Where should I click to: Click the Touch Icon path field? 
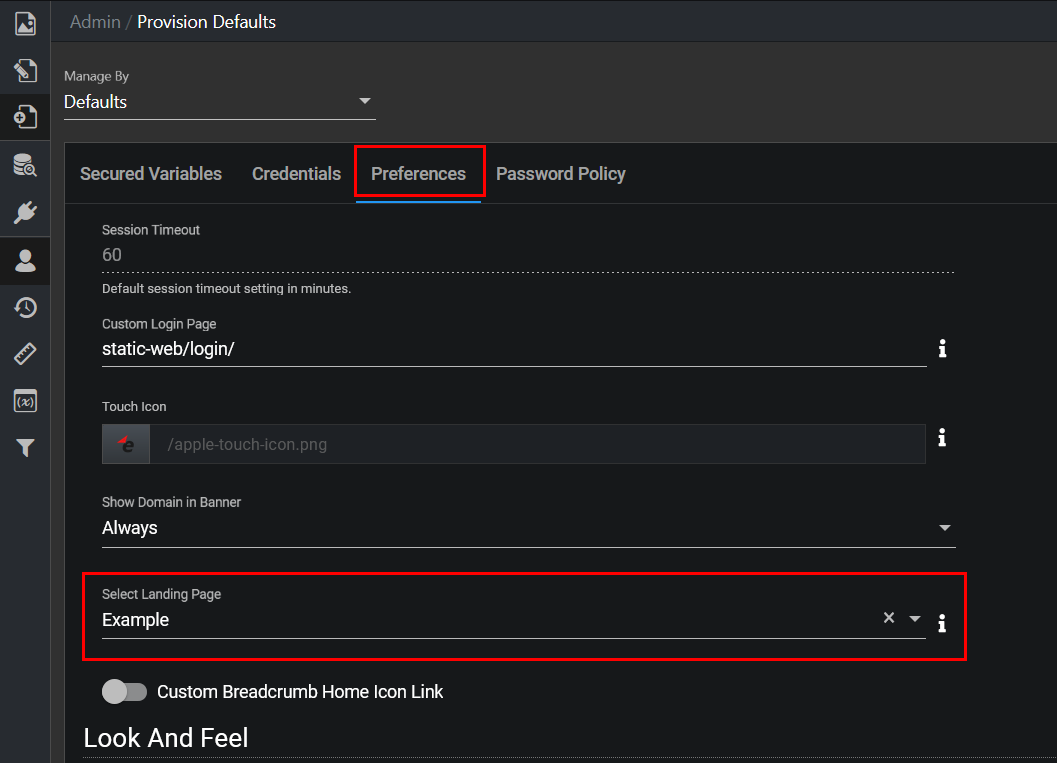coord(537,444)
